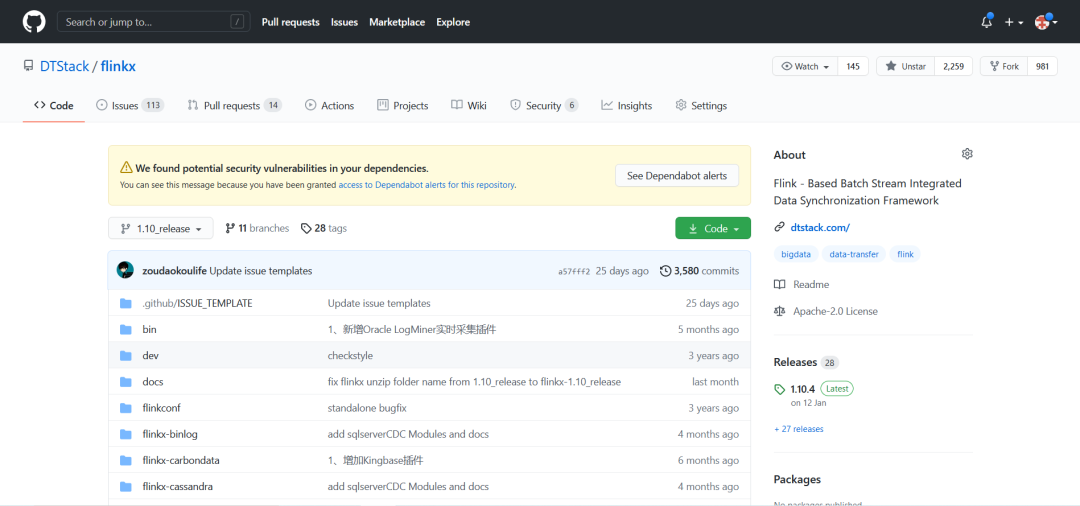The width and height of the screenshot is (1080, 506).
Task: Open the dev folder
Action: [151, 356]
